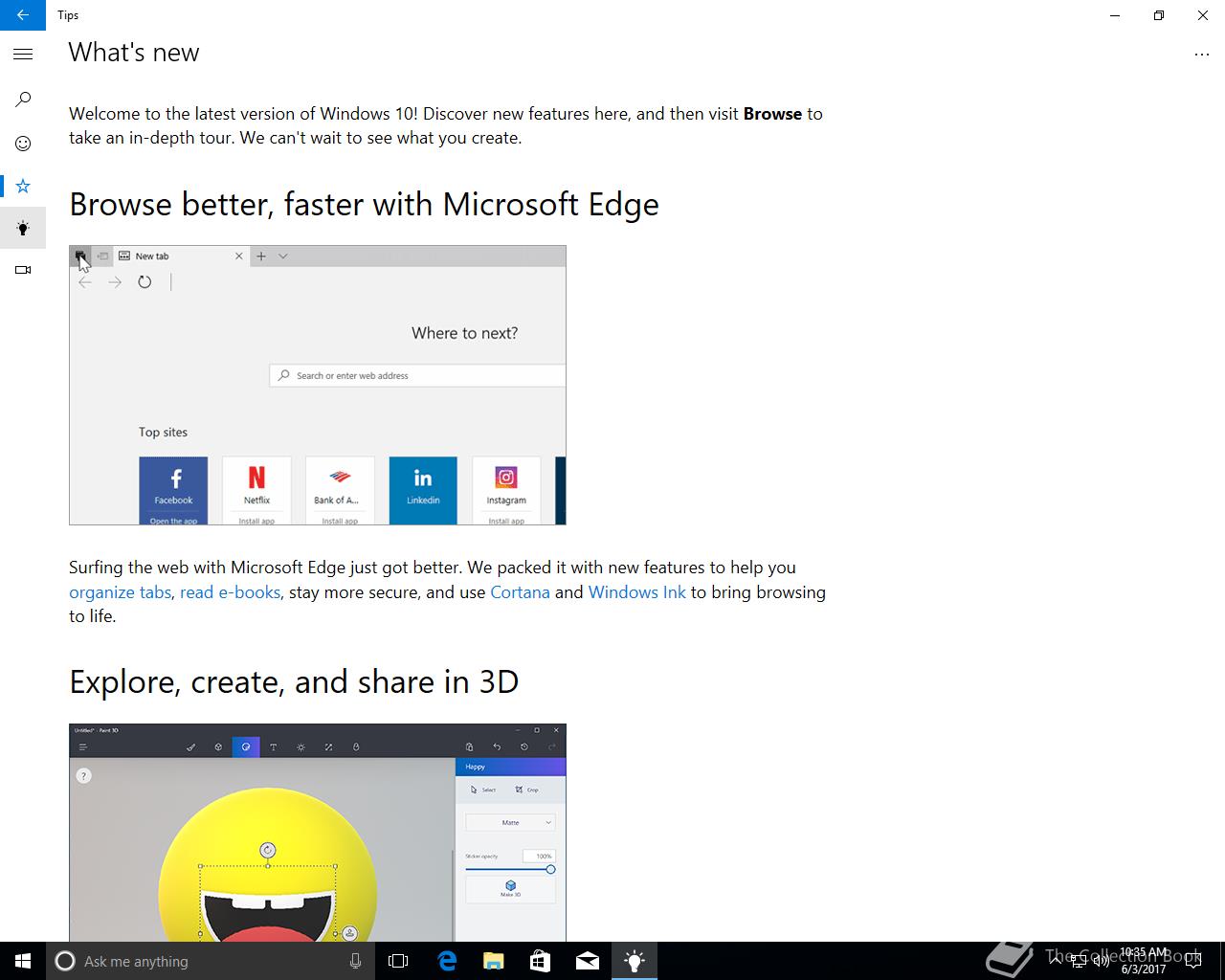Launch Microsoft Edge from the taskbar
The width and height of the screenshot is (1225, 980).
447,961
